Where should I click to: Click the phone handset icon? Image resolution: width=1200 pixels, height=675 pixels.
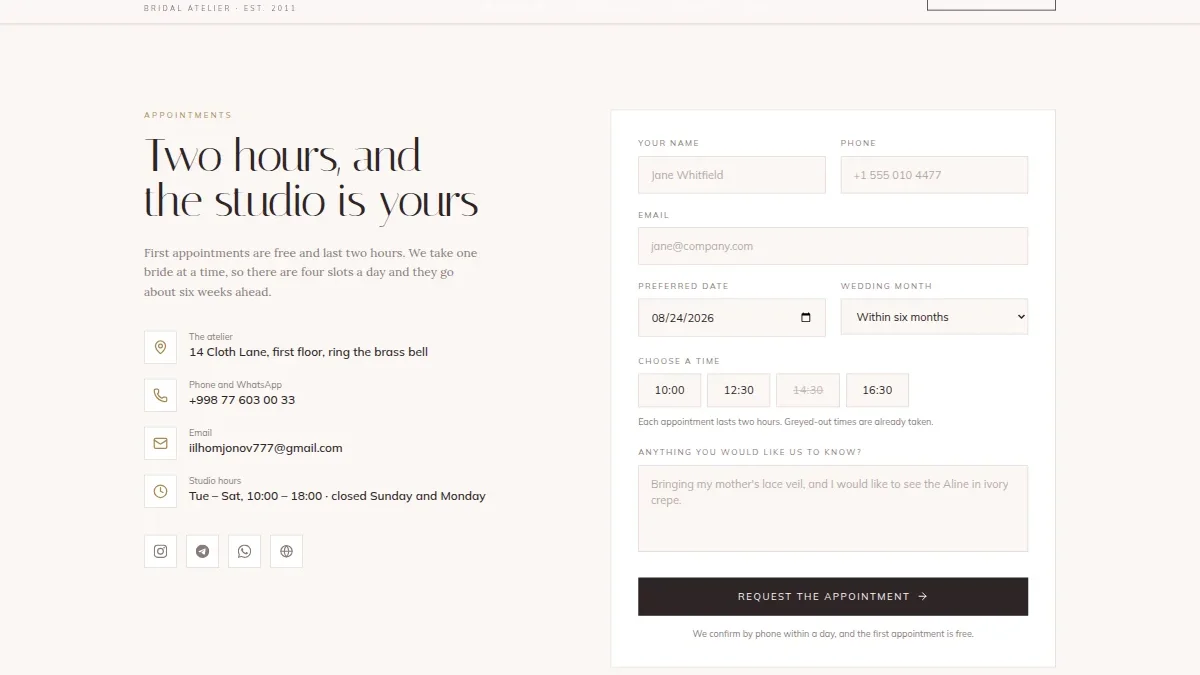coord(160,395)
